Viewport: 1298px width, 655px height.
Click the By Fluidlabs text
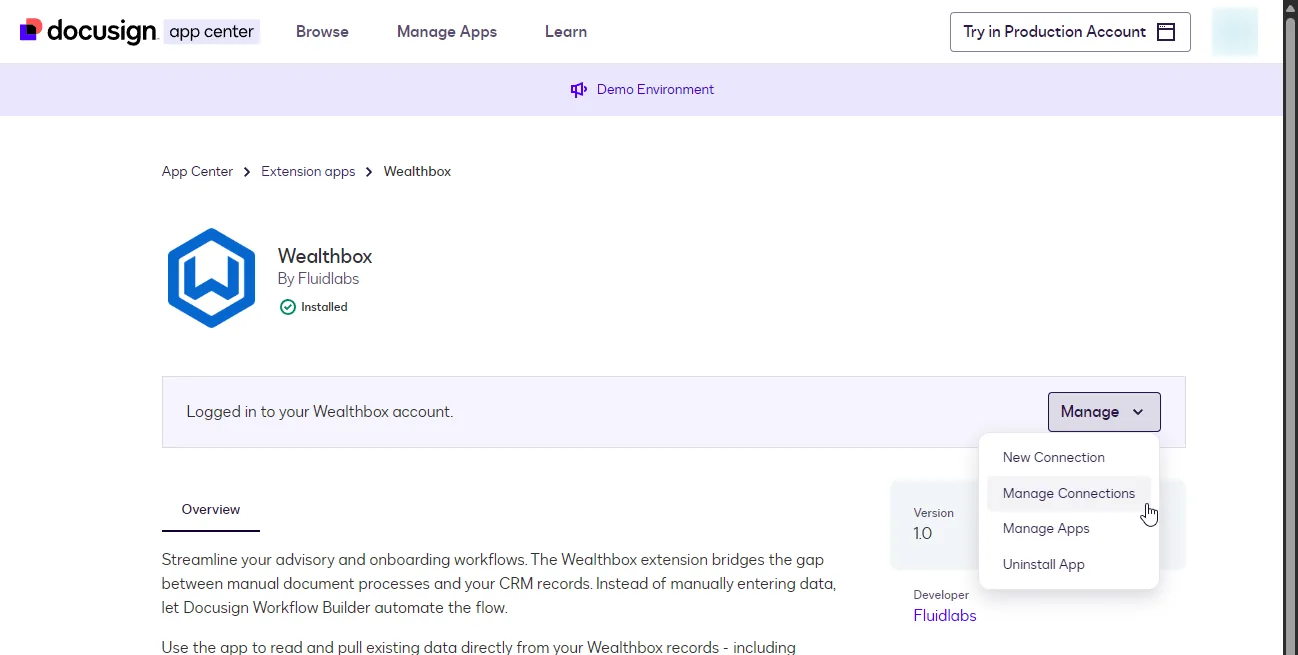pyautogui.click(x=318, y=279)
